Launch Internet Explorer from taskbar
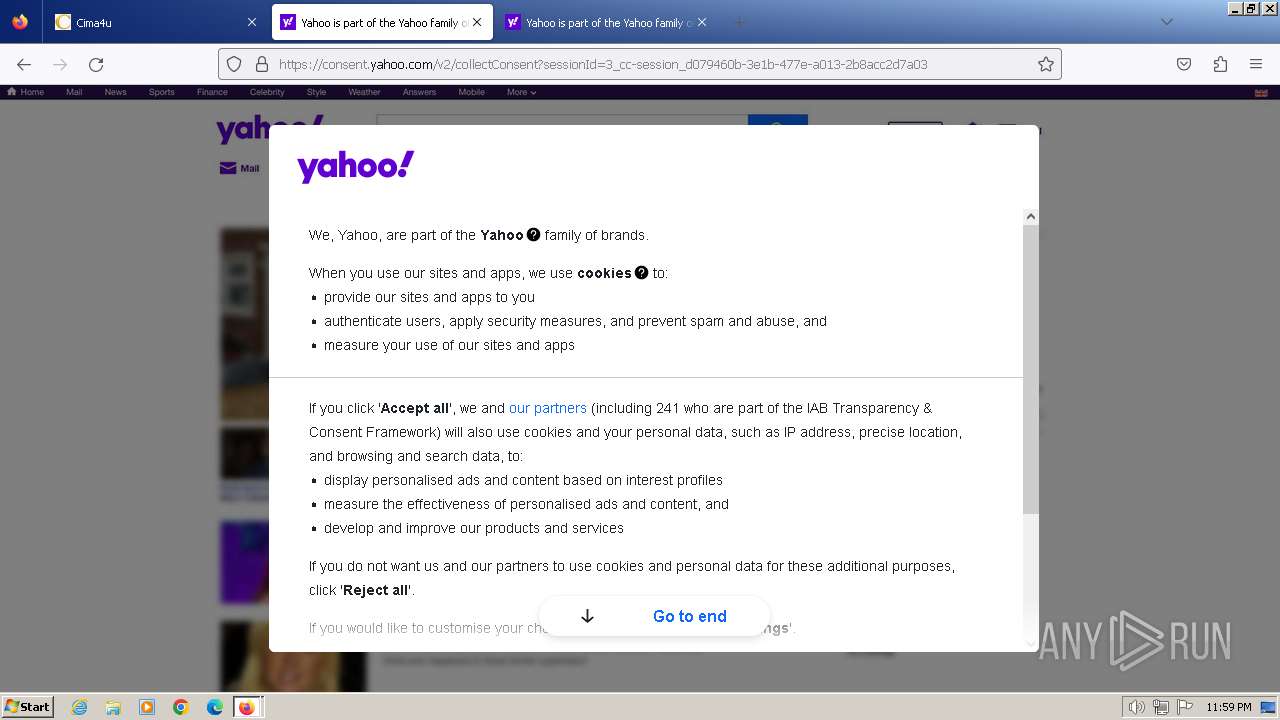This screenshot has height=720, width=1280. 79,707
